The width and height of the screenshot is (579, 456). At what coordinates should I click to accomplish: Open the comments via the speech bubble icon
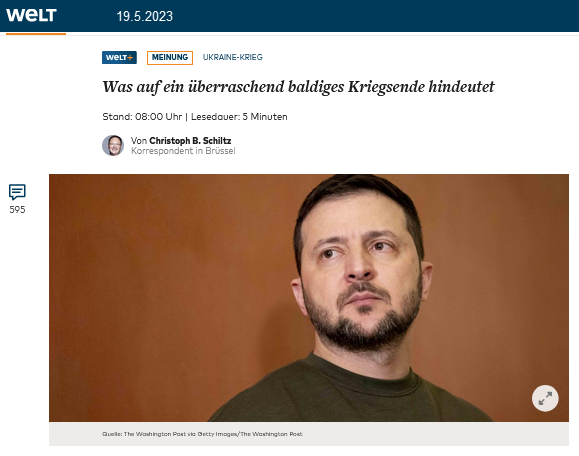click(17, 192)
